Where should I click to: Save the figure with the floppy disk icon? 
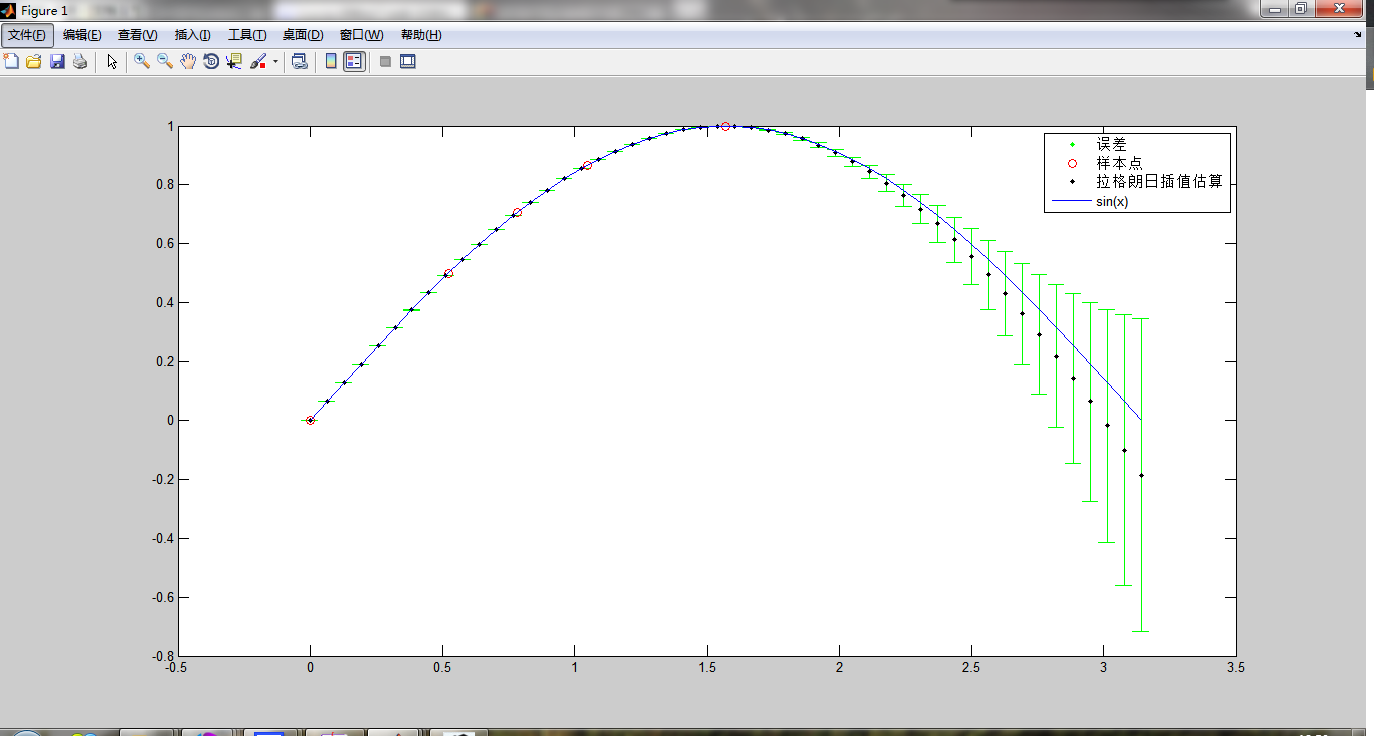pyautogui.click(x=57, y=61)
